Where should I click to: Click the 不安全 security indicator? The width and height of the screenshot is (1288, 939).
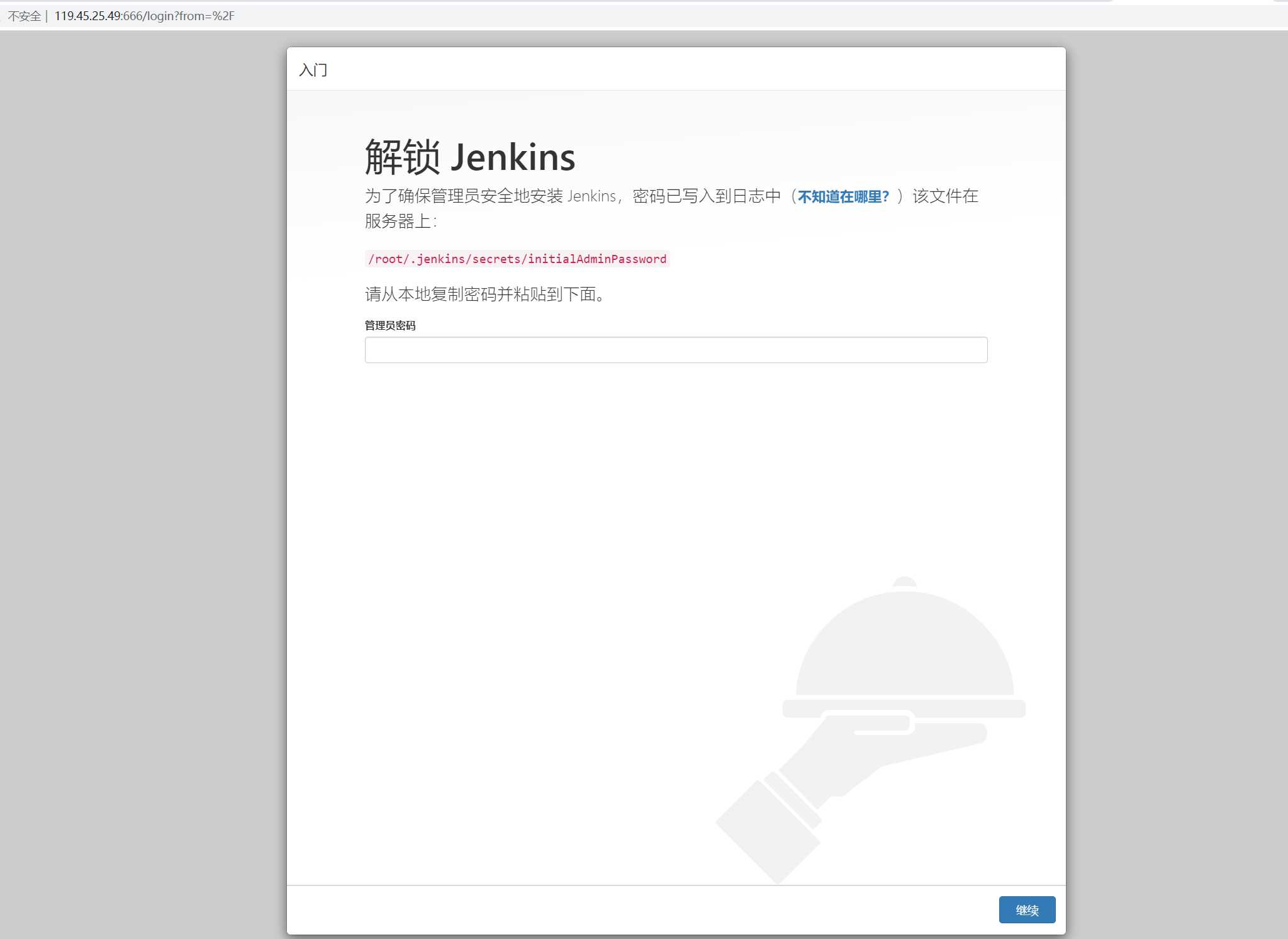[x=24, y=16]
